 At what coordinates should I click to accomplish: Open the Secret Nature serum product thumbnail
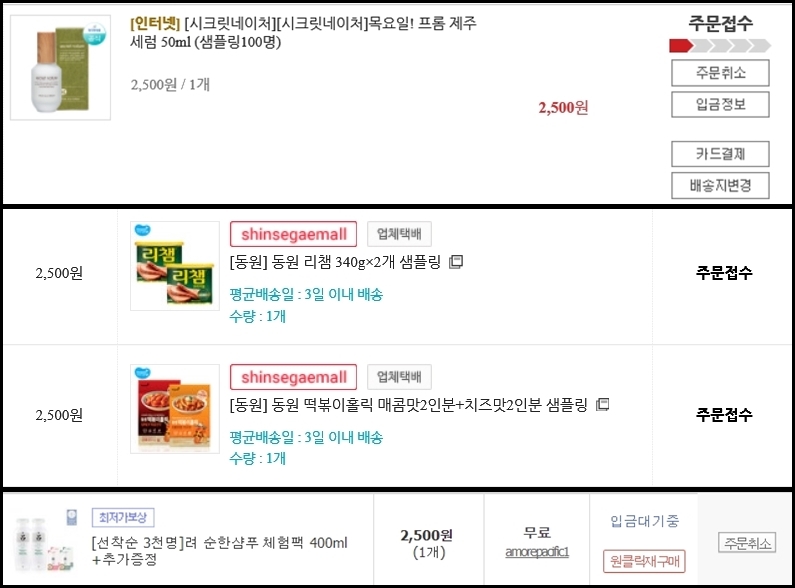click(x=60, y=67)
